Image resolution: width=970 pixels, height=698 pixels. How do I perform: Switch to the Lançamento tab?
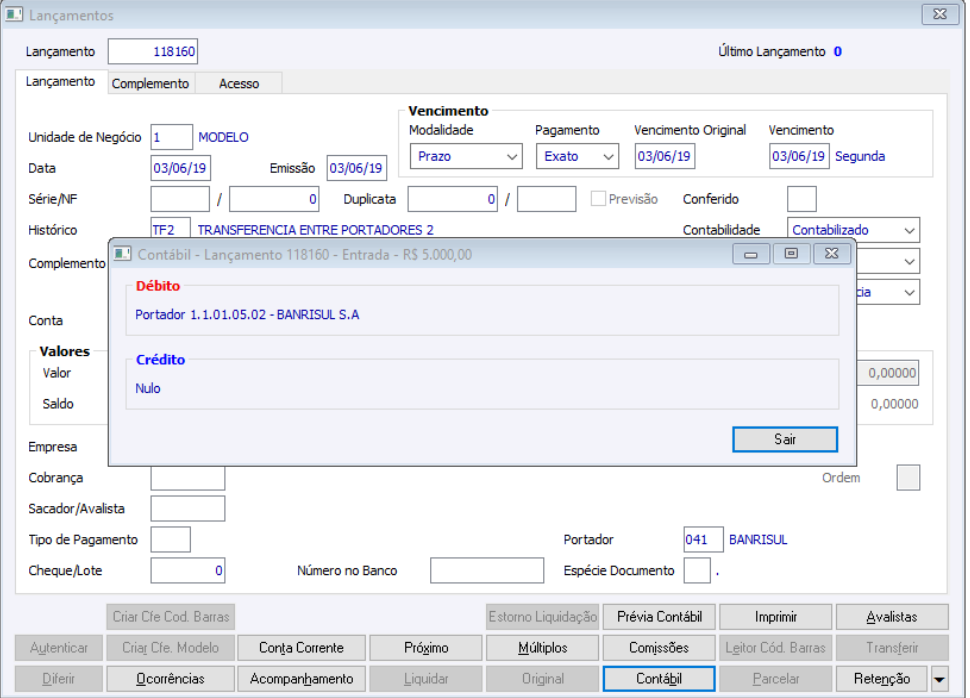tap(61, 82)
